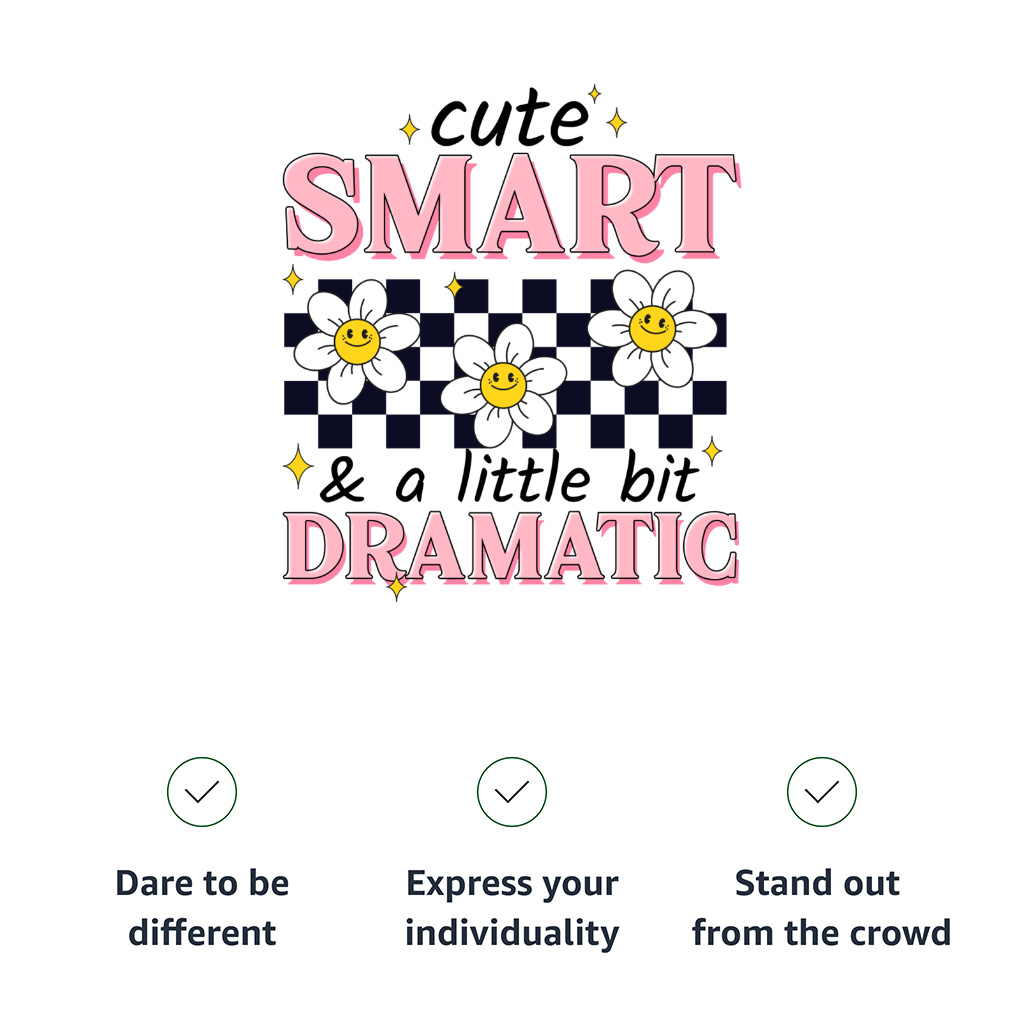Click the checkmark above "Express your individuality"
The width and height of the screenshot is (1024, 1024).
(512, 792)
